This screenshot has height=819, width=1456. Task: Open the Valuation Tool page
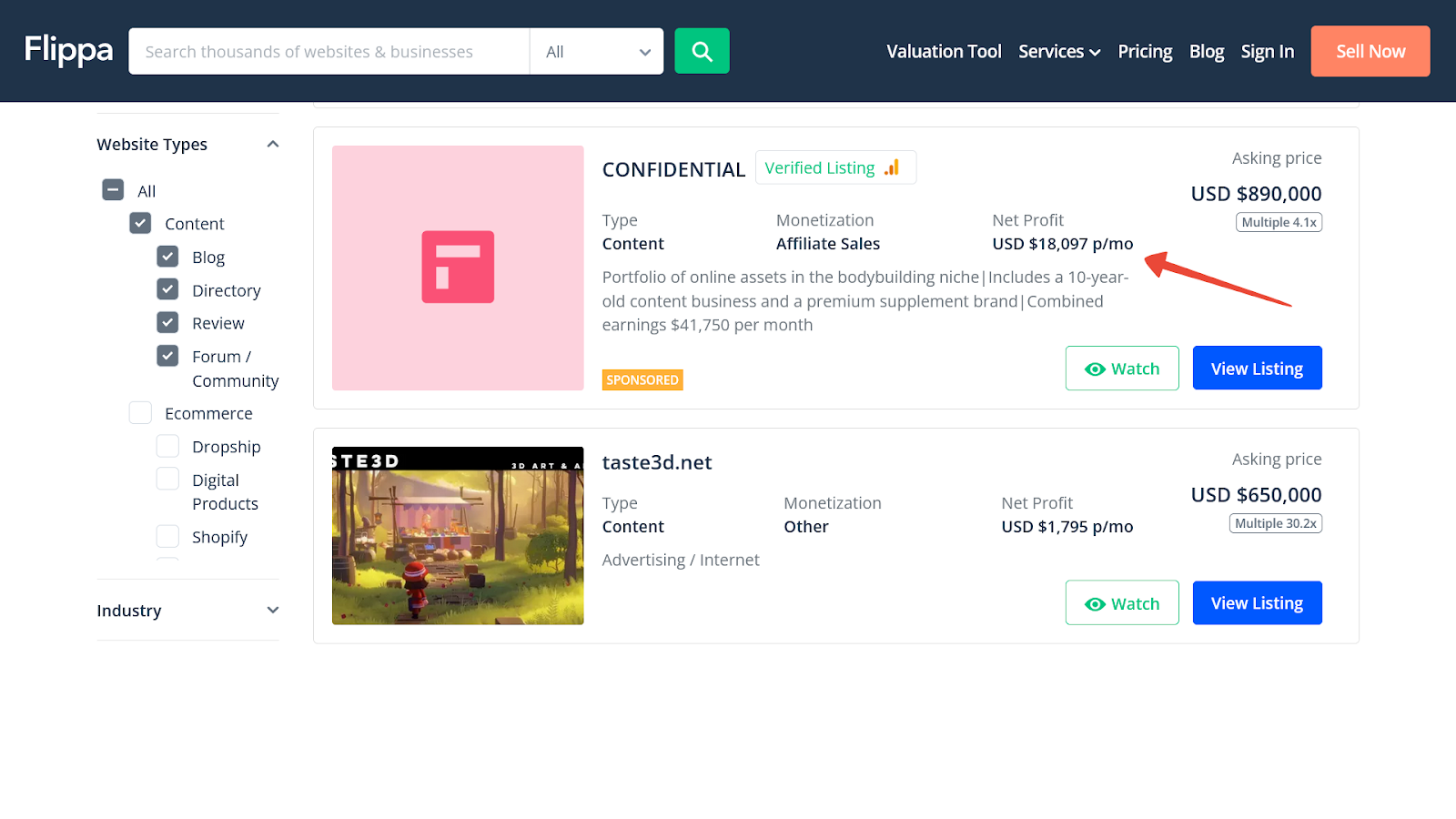coord(944,52)
